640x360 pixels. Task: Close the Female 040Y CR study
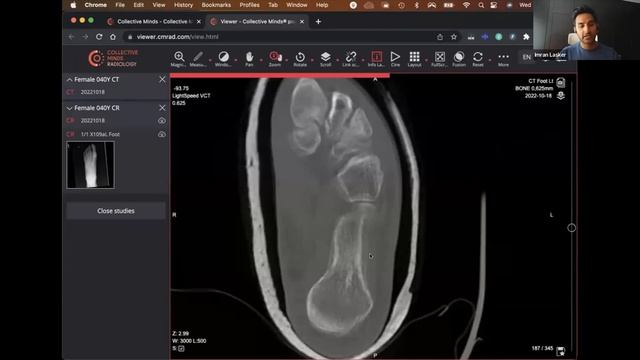tap(162, 108)
